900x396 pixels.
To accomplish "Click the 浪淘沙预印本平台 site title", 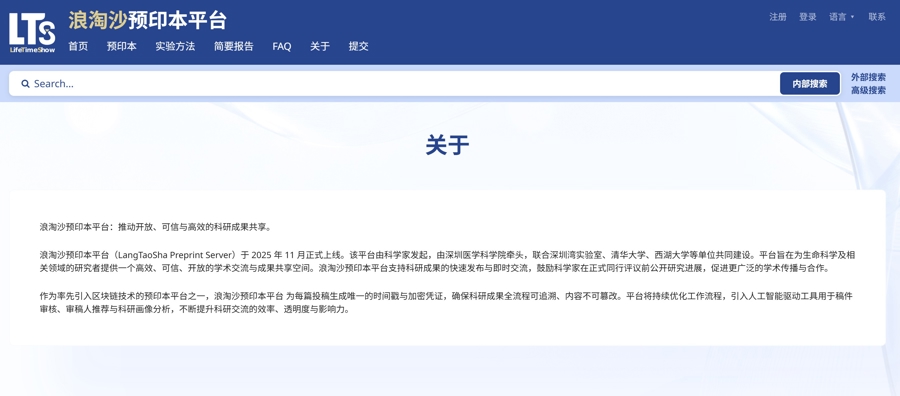I will (148, 21).
